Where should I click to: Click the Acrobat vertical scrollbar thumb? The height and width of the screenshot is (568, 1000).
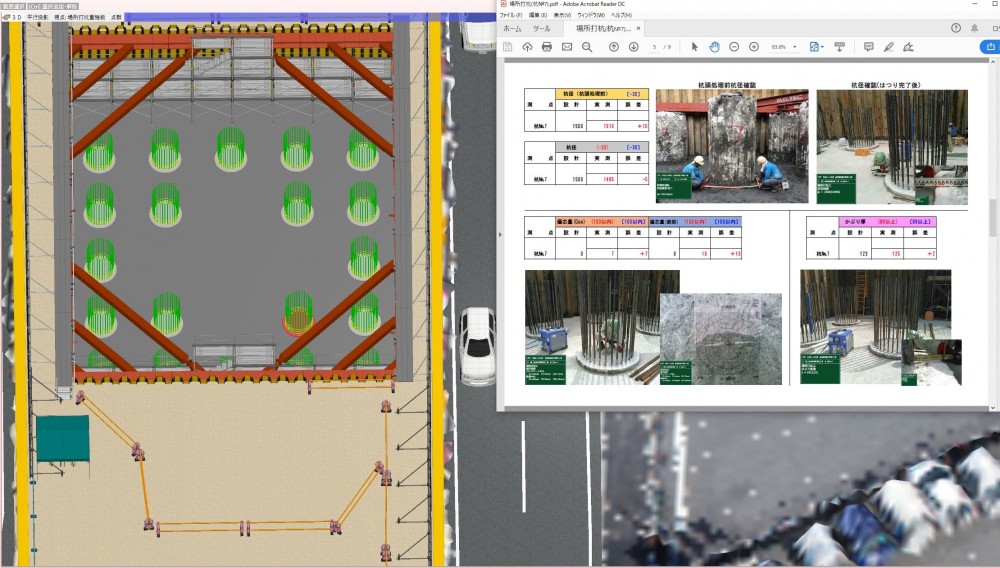tap(993, 217)
